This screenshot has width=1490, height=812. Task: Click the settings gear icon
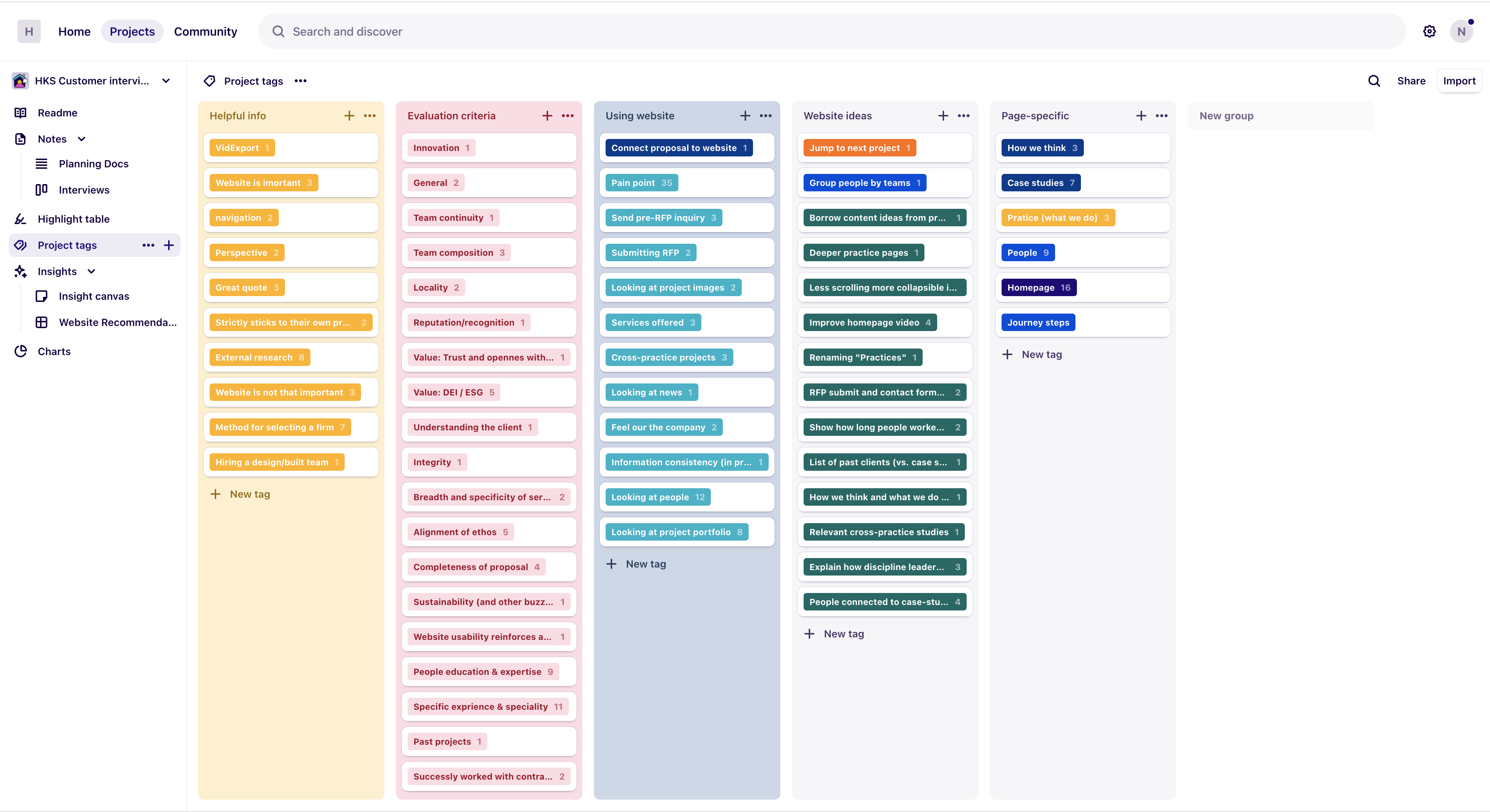[x=1429, y=32]
